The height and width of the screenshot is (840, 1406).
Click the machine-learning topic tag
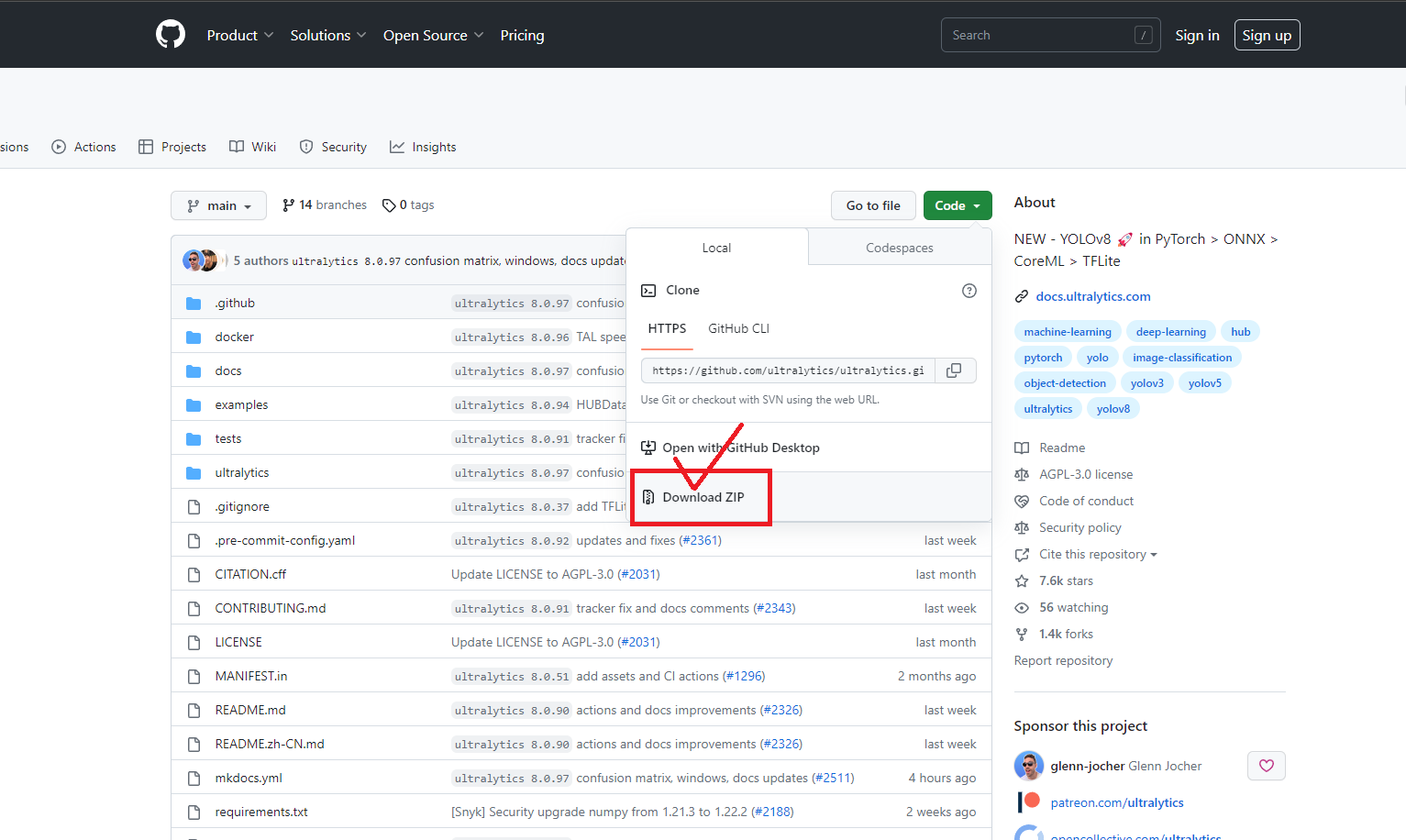coord(1068,332)
